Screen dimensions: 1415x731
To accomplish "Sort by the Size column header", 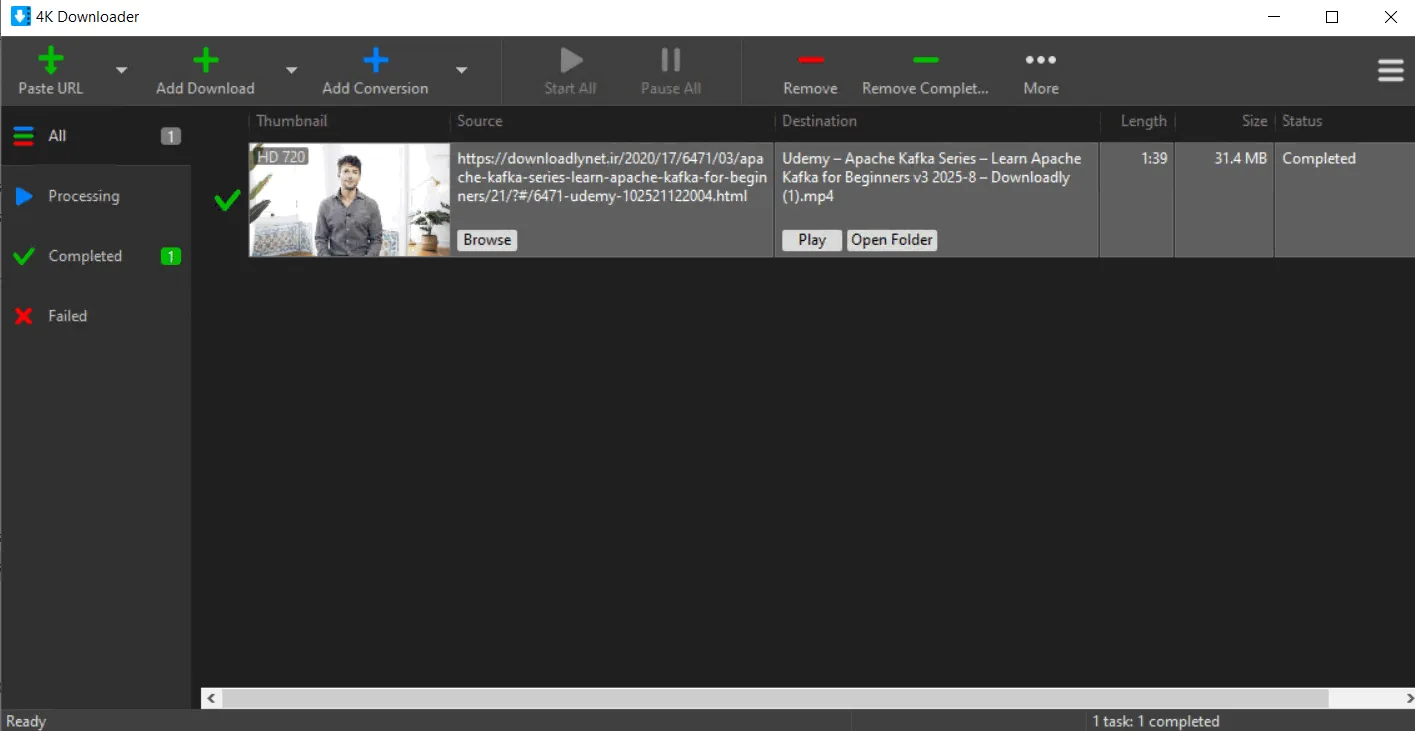I will 1224,121.
